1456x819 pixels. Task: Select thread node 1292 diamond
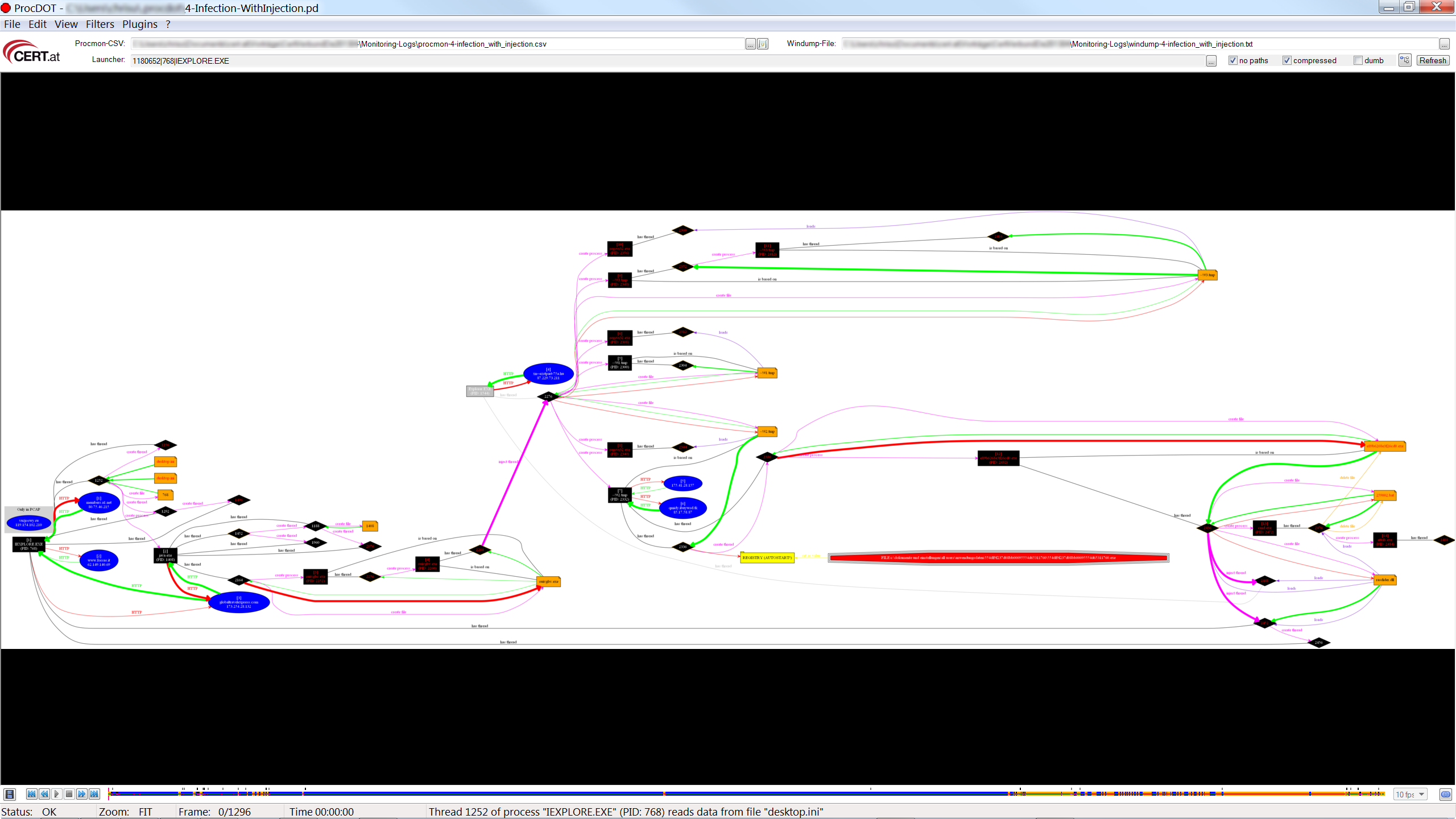[166, 511]
